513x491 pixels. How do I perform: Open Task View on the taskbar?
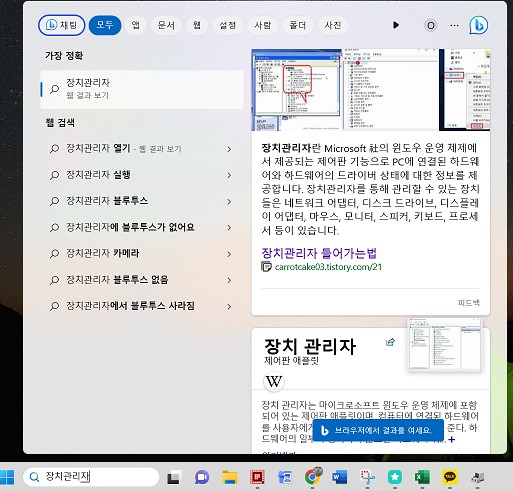click(174, 477)
